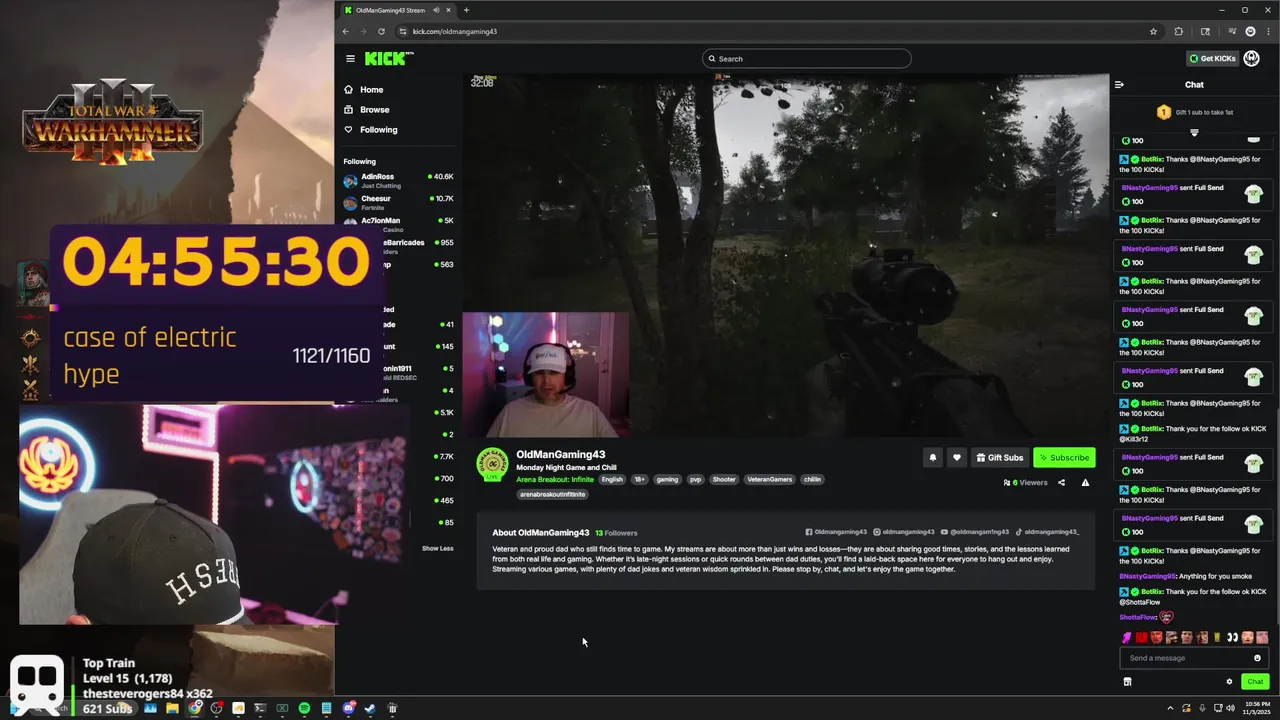Select the 18+ tag
This screenshot has width=1280, height=720.
coord(640,480)
